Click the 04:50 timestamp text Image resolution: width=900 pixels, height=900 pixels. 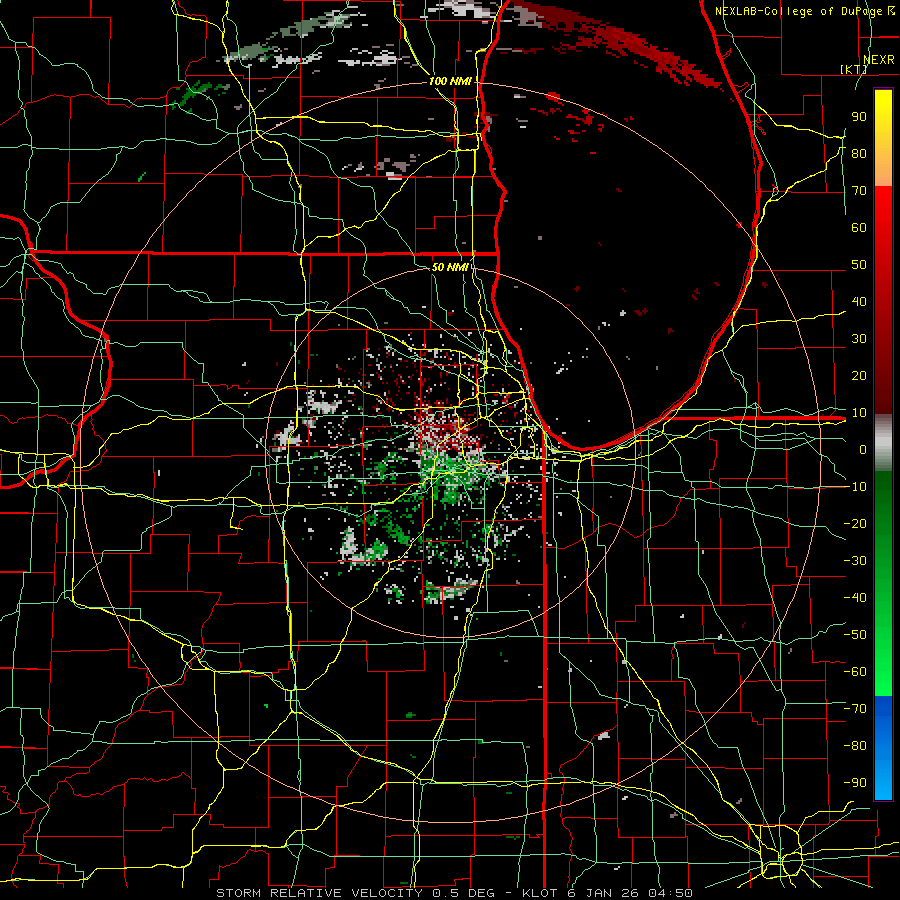[670, 893]
